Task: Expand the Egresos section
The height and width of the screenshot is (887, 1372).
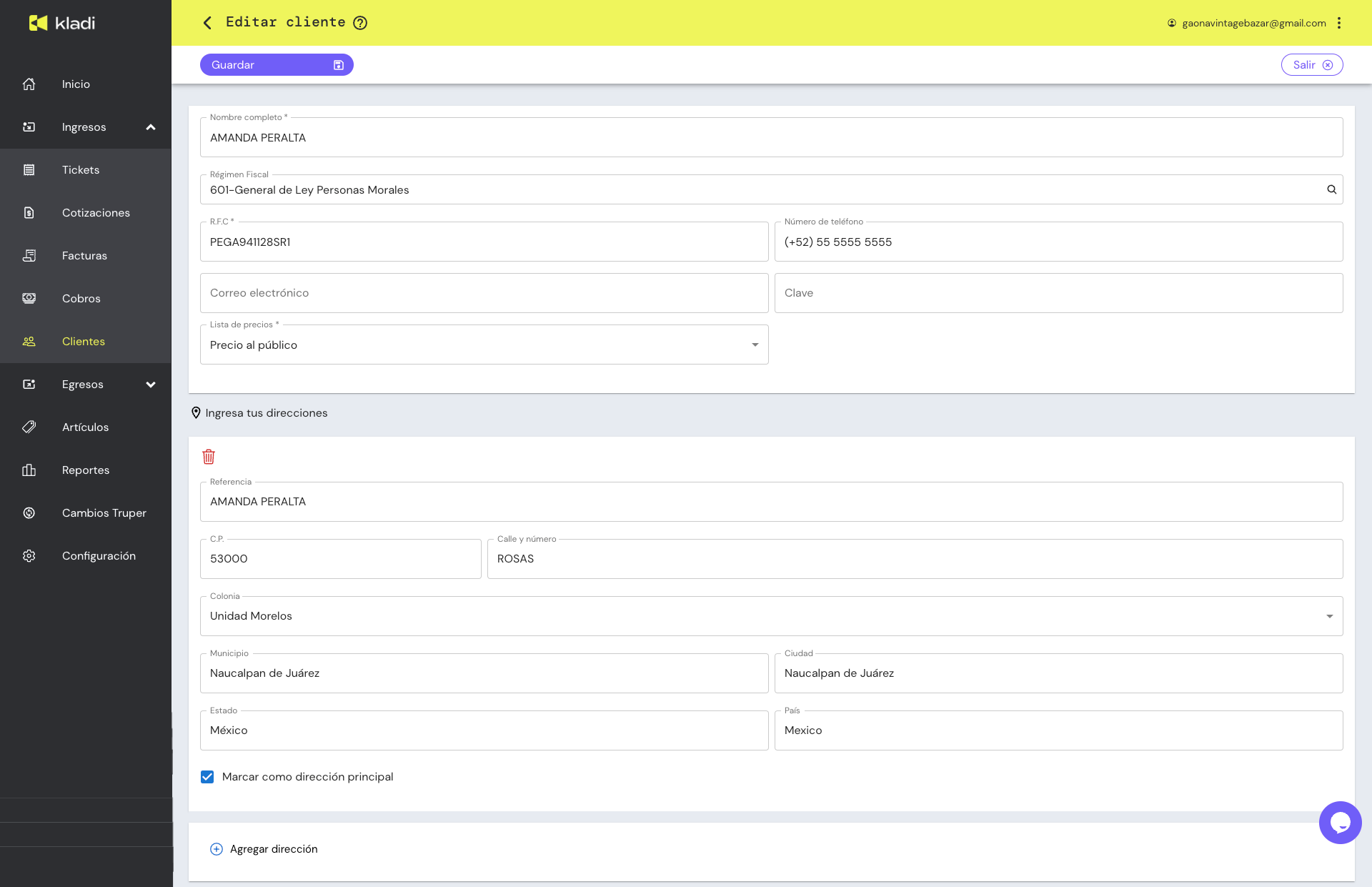Action: click(x=150, y=384)
